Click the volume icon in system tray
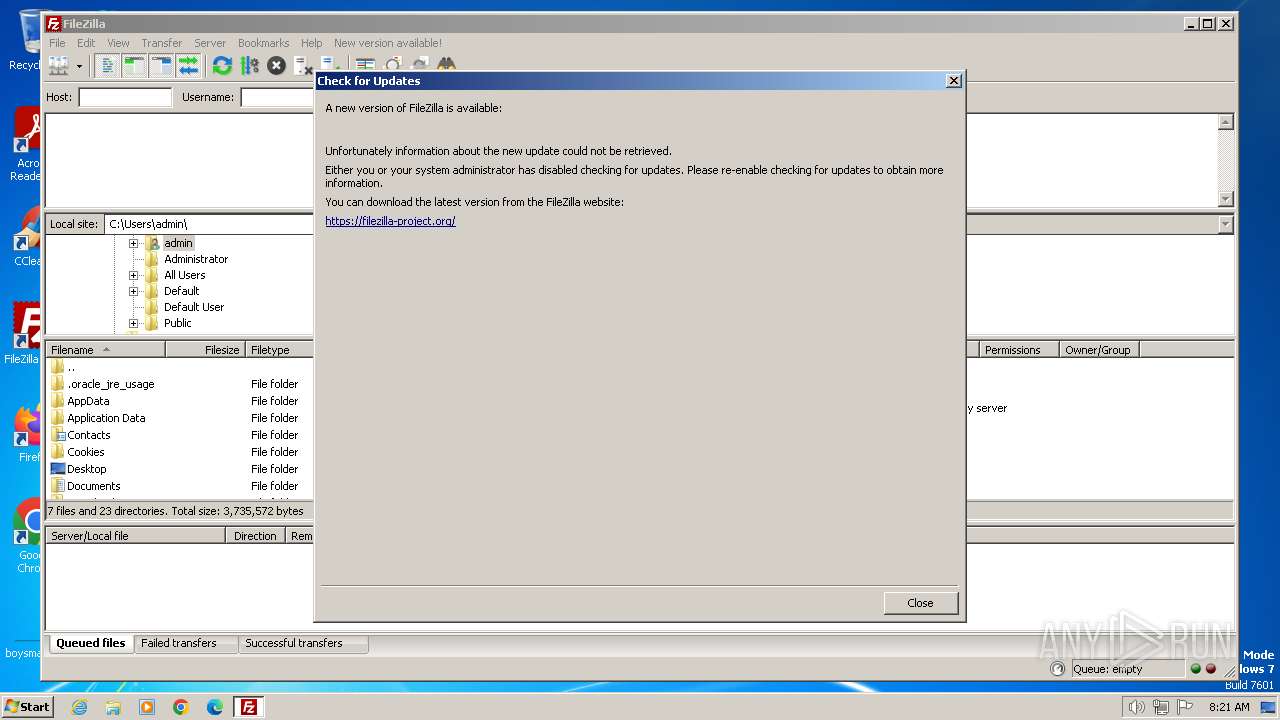 point(1137,707)
